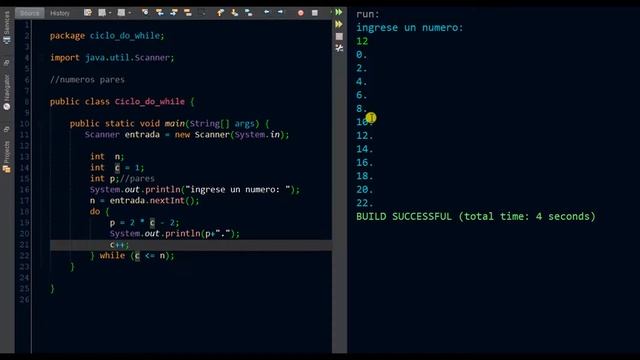Switch to the Source editor tab
This screenshot has width=640, height=360.
coord(29,13)
